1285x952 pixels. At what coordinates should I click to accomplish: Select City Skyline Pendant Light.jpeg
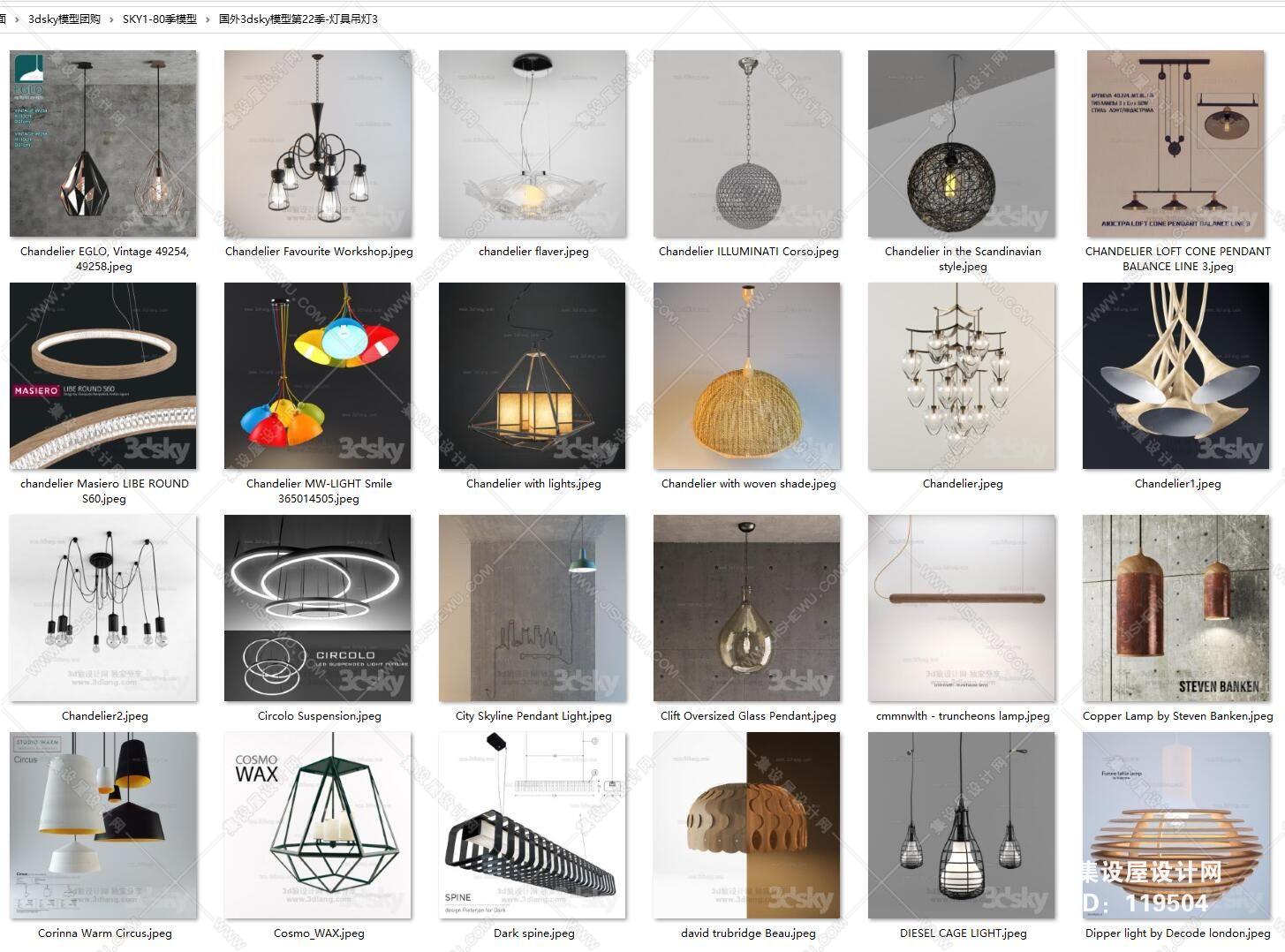pos(533,608)
